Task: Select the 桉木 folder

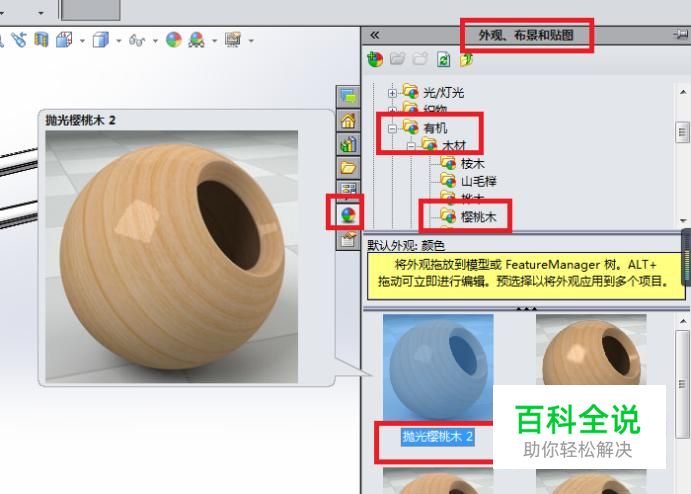Action: [x=473, y=164]
